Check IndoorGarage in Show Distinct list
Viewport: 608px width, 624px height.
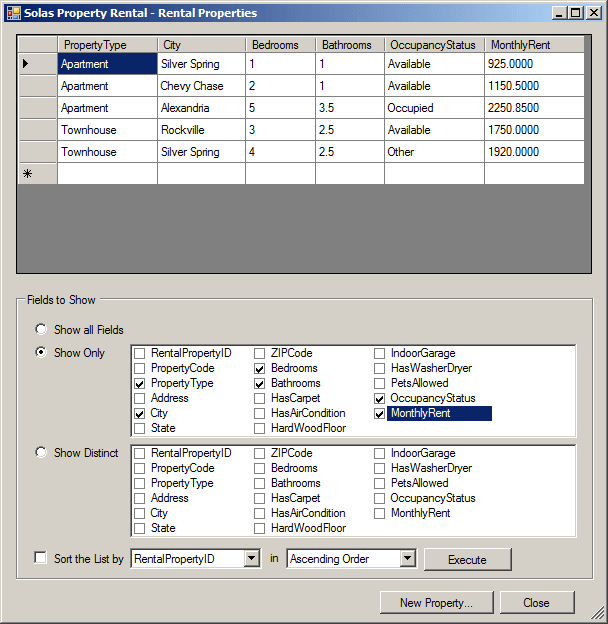(380, 453)
